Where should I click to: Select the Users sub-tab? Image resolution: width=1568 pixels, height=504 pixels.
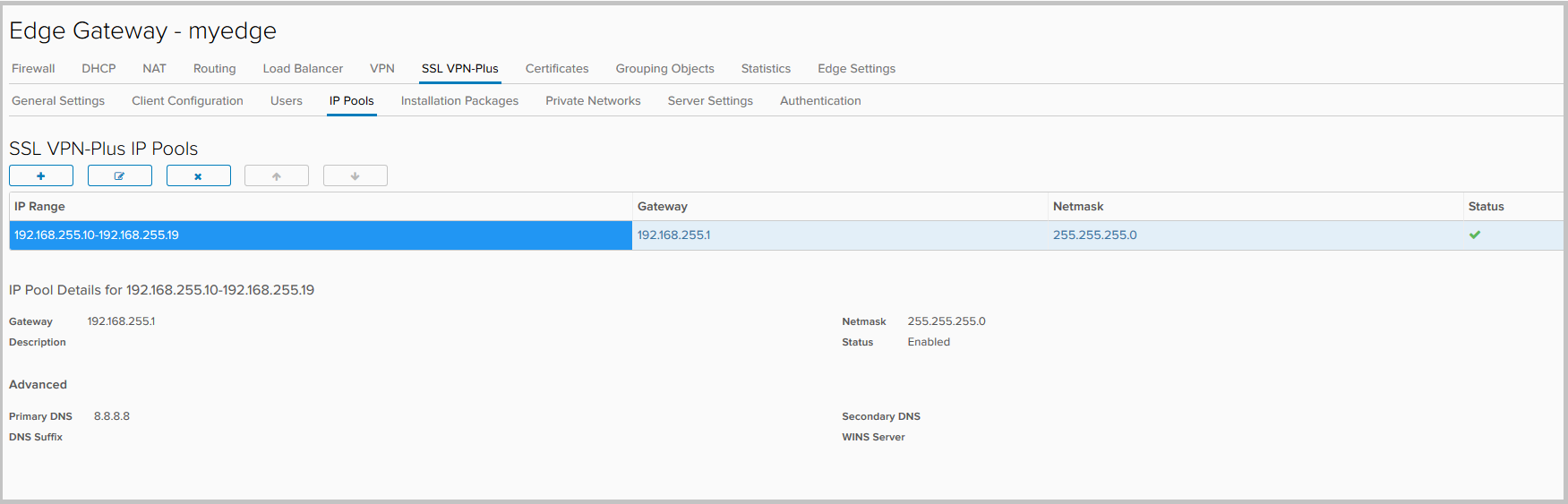click(x=287, y=101)
